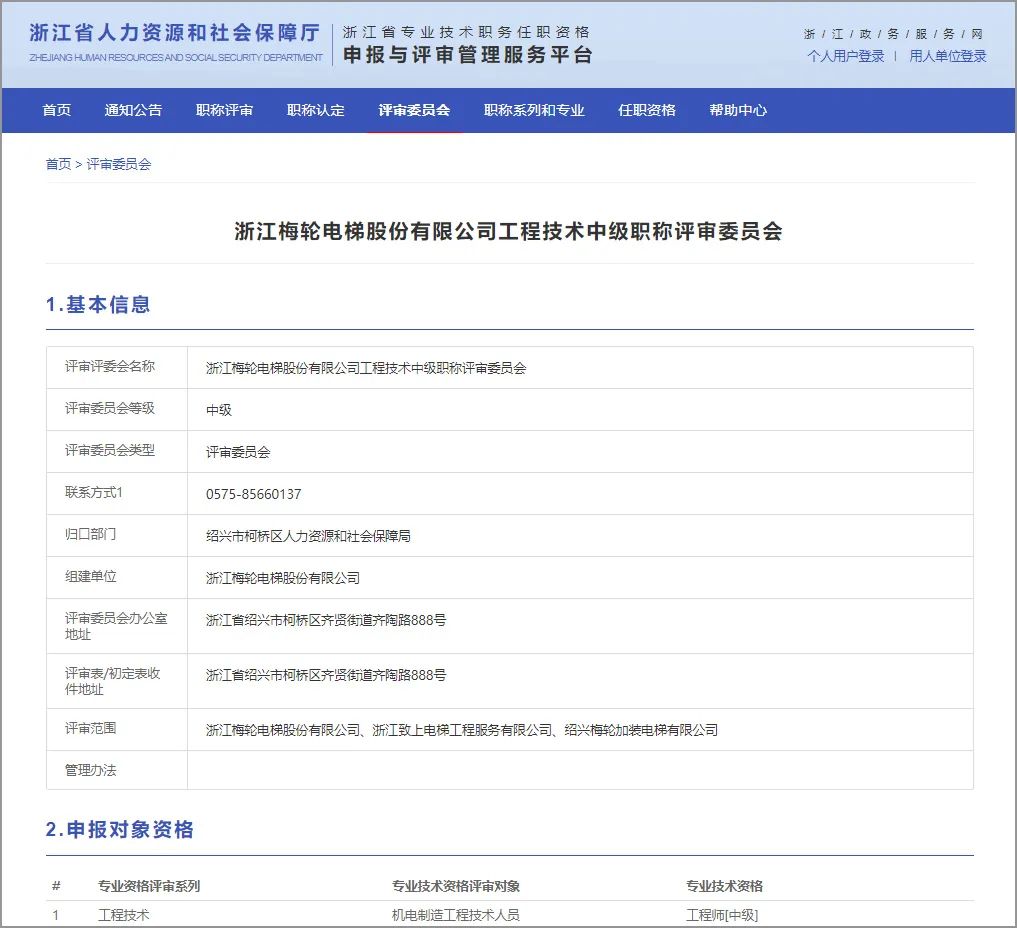Go to 职称评审 in the navigation bar
This screenshot has height=928, width=1017.
point(224,110)
